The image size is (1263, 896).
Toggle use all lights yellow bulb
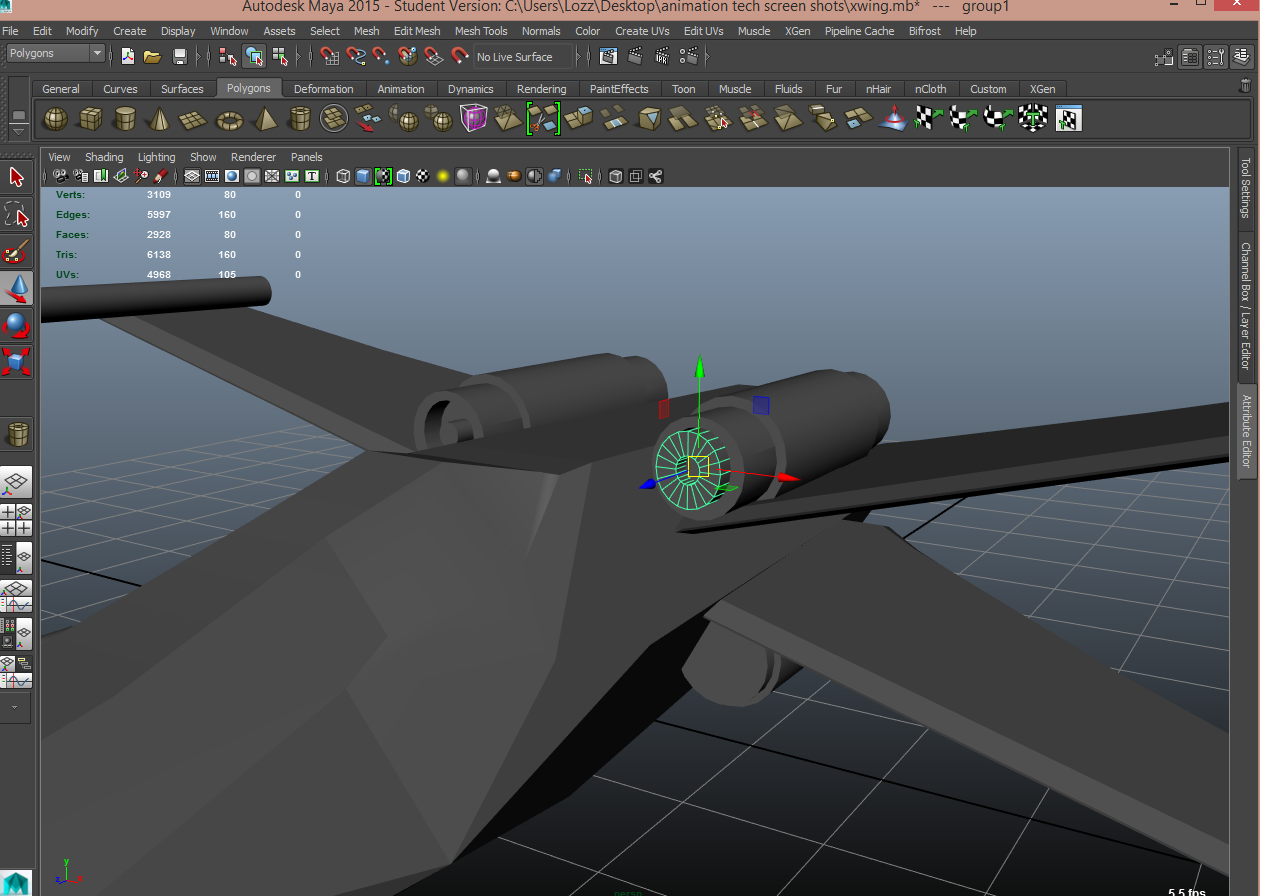[442, 176]
